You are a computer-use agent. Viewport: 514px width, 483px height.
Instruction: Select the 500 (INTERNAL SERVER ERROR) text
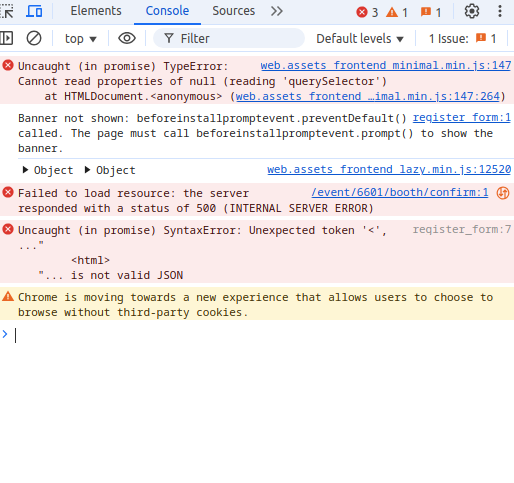point(285,208)
